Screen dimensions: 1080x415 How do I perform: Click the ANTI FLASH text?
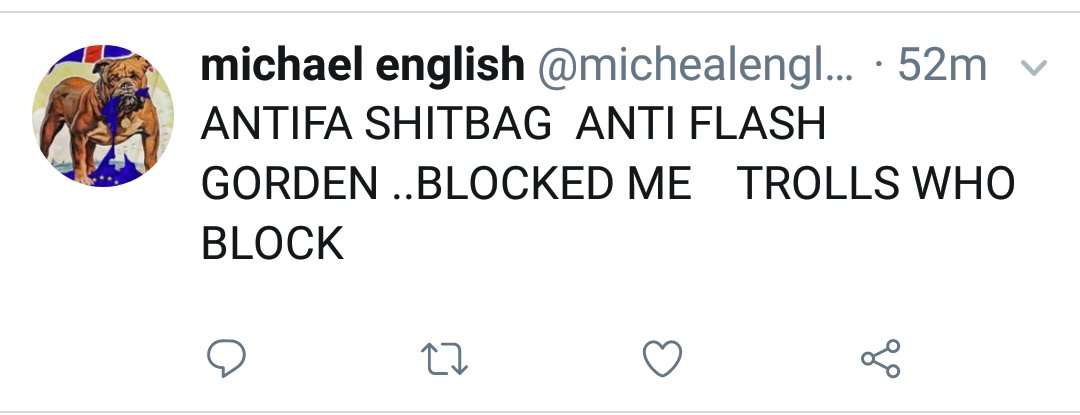[700, 125]
